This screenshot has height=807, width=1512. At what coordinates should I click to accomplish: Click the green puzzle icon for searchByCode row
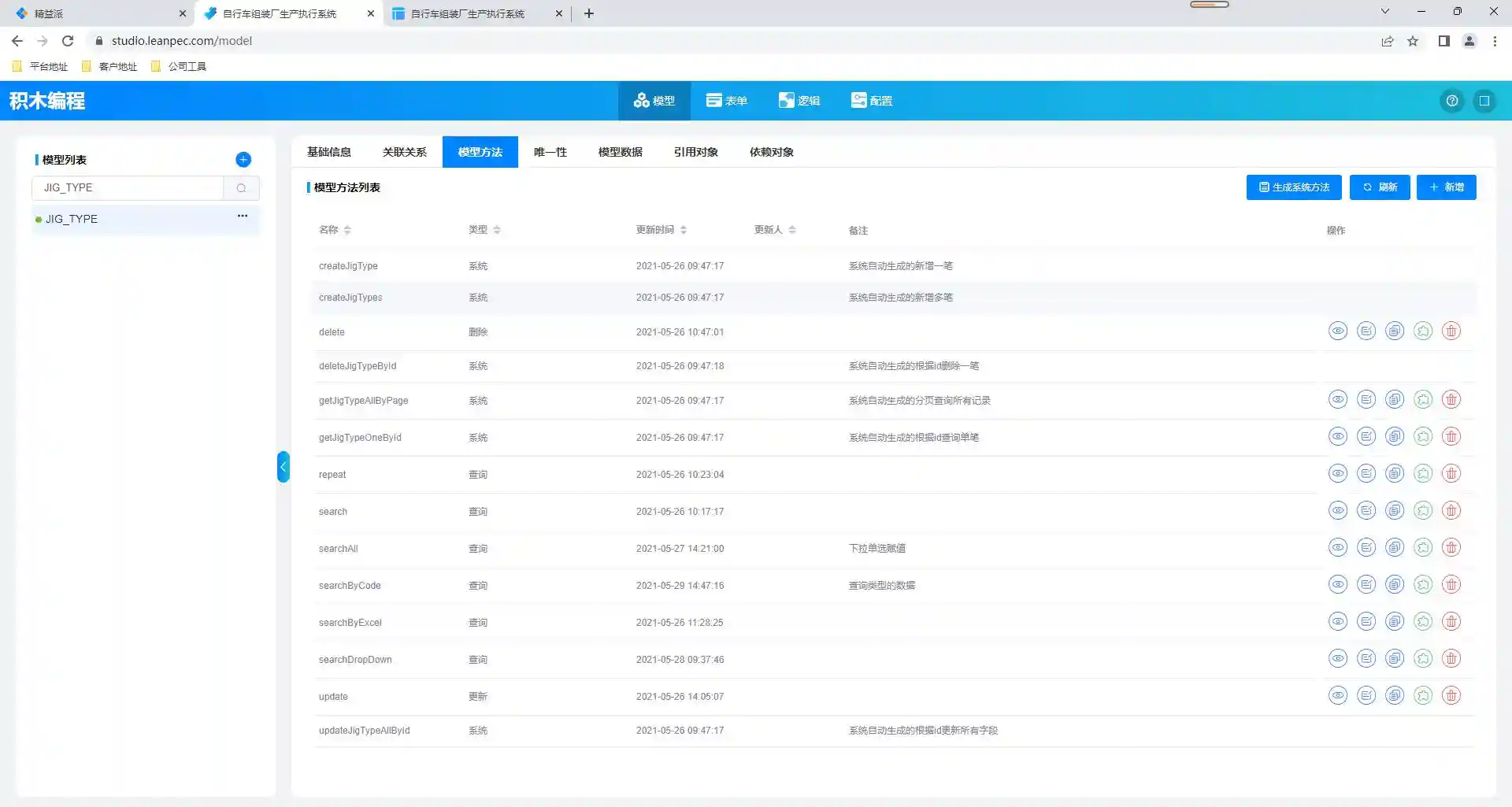tap(1422, 585)
